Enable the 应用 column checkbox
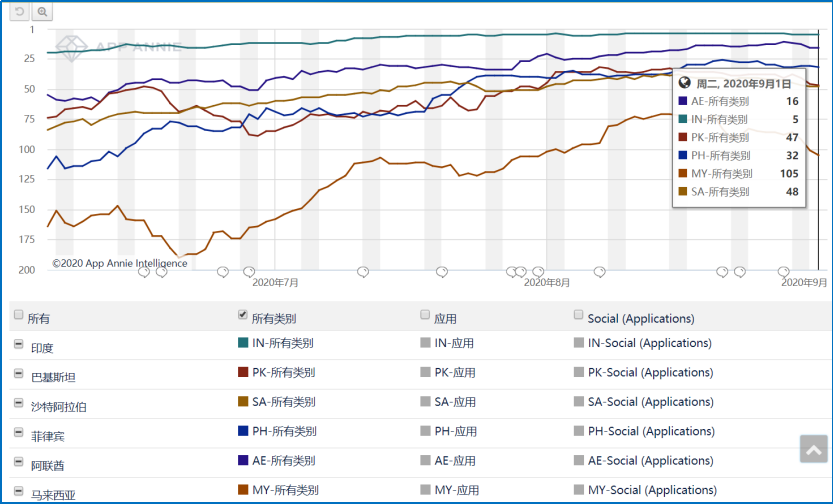 (426, 315)
